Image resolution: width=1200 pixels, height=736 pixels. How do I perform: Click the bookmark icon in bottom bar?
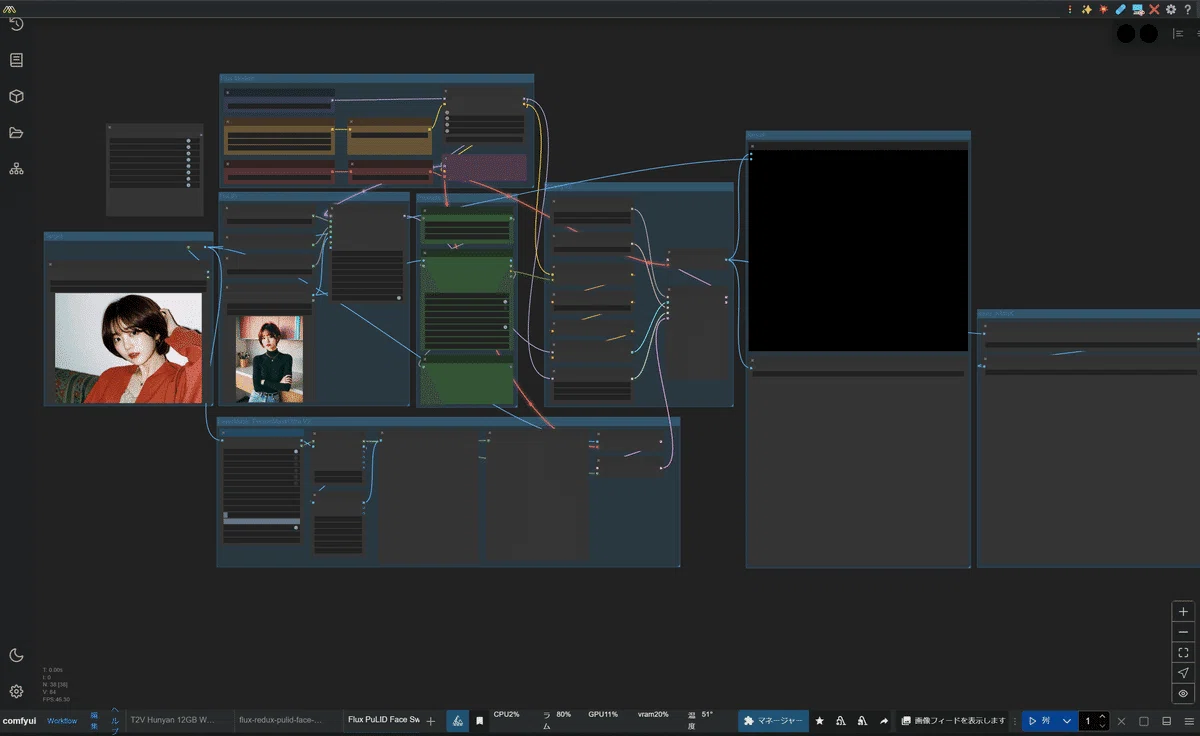(480, 721)
